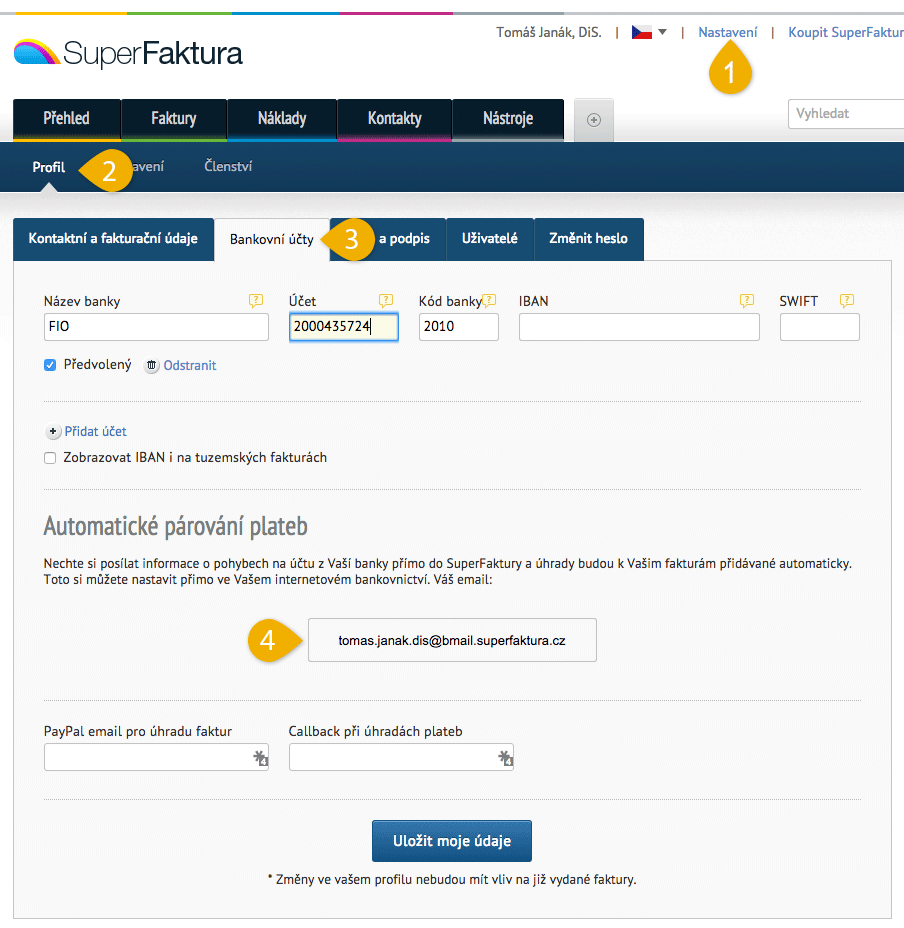Screen dimensions: 904x928
Task: Click the plus icon tab beside Nástroje
Action: pos(594,120)
